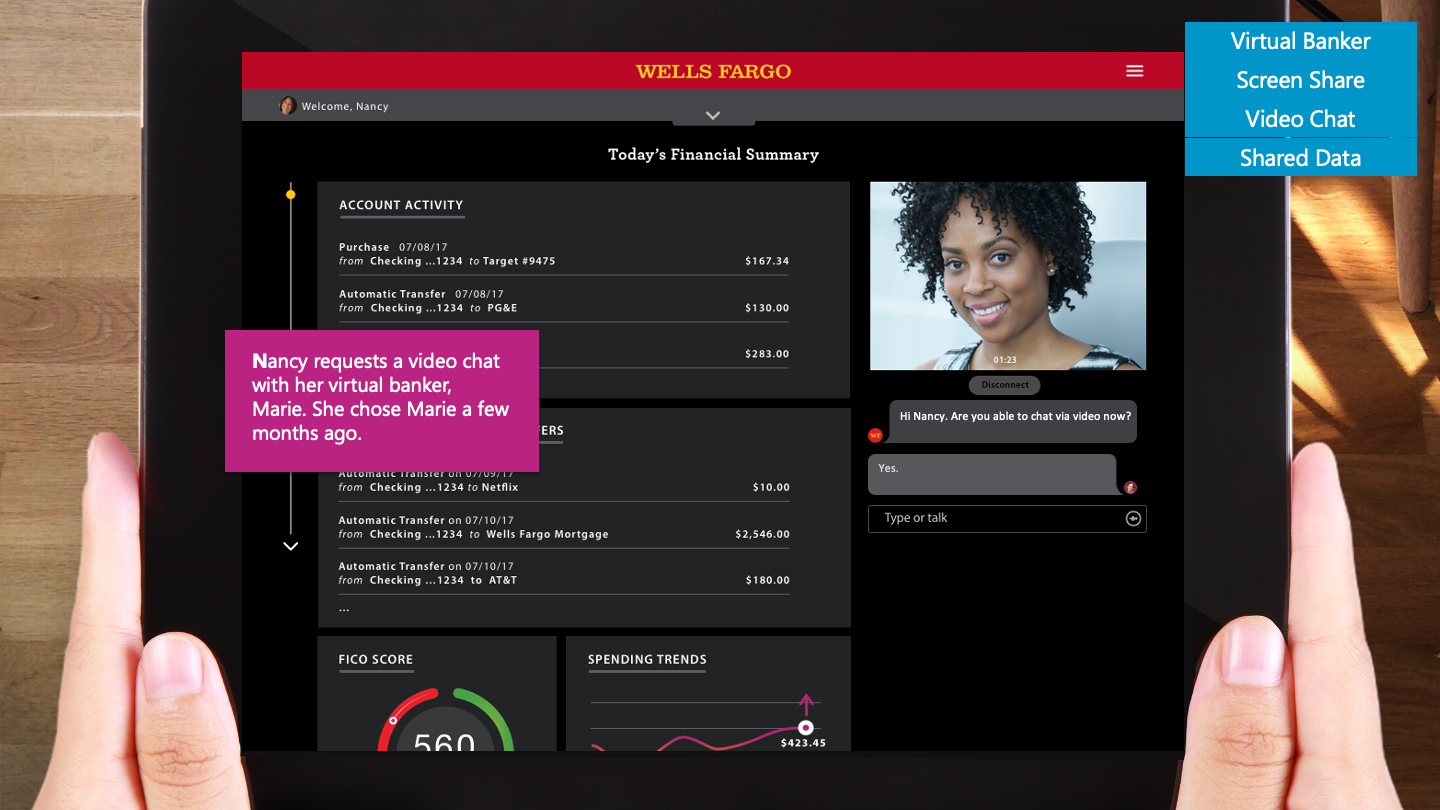The height and width of the screenshot is (810, 1440).
Task: Click the banker's "Hi Nancy" chat message
Action: click(1012, 421)
